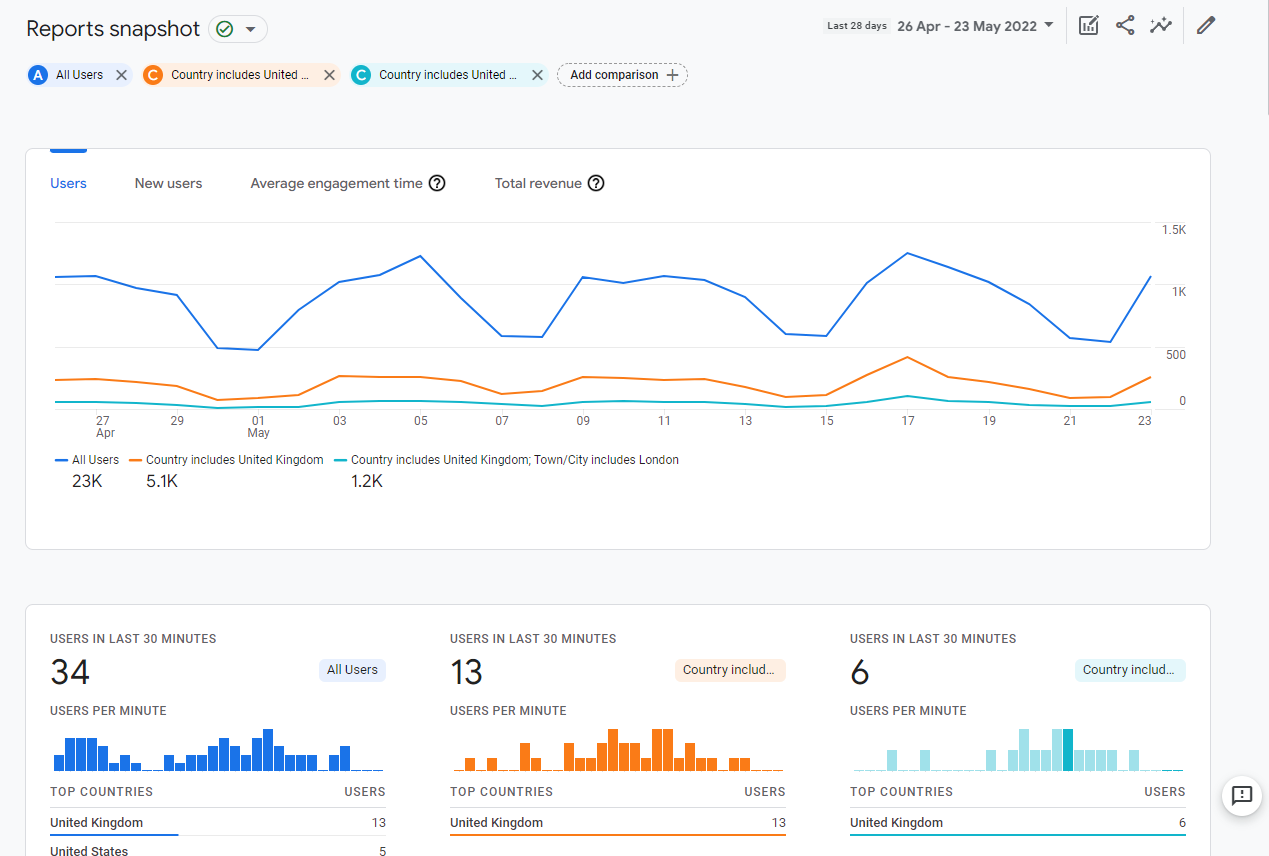Select the Total revenue metric tab
Image resolution: width=1269 pixels, height=856 pixels.
538,183
